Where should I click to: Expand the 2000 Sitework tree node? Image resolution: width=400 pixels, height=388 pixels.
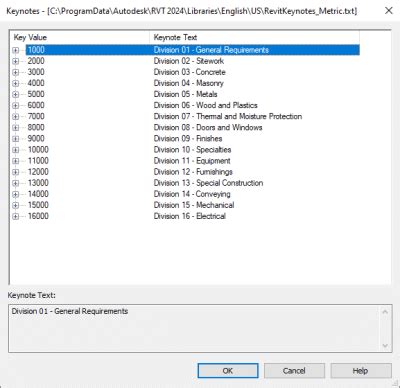15,61
